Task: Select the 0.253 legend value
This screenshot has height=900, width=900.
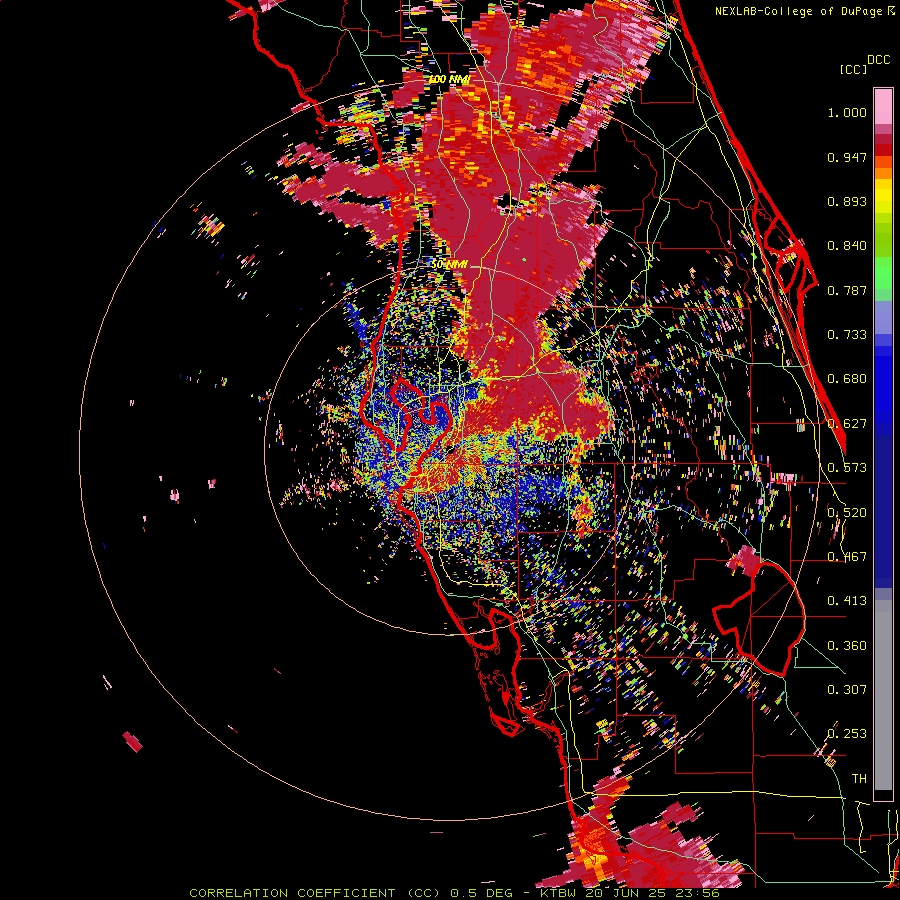Action: coord(847,734)
